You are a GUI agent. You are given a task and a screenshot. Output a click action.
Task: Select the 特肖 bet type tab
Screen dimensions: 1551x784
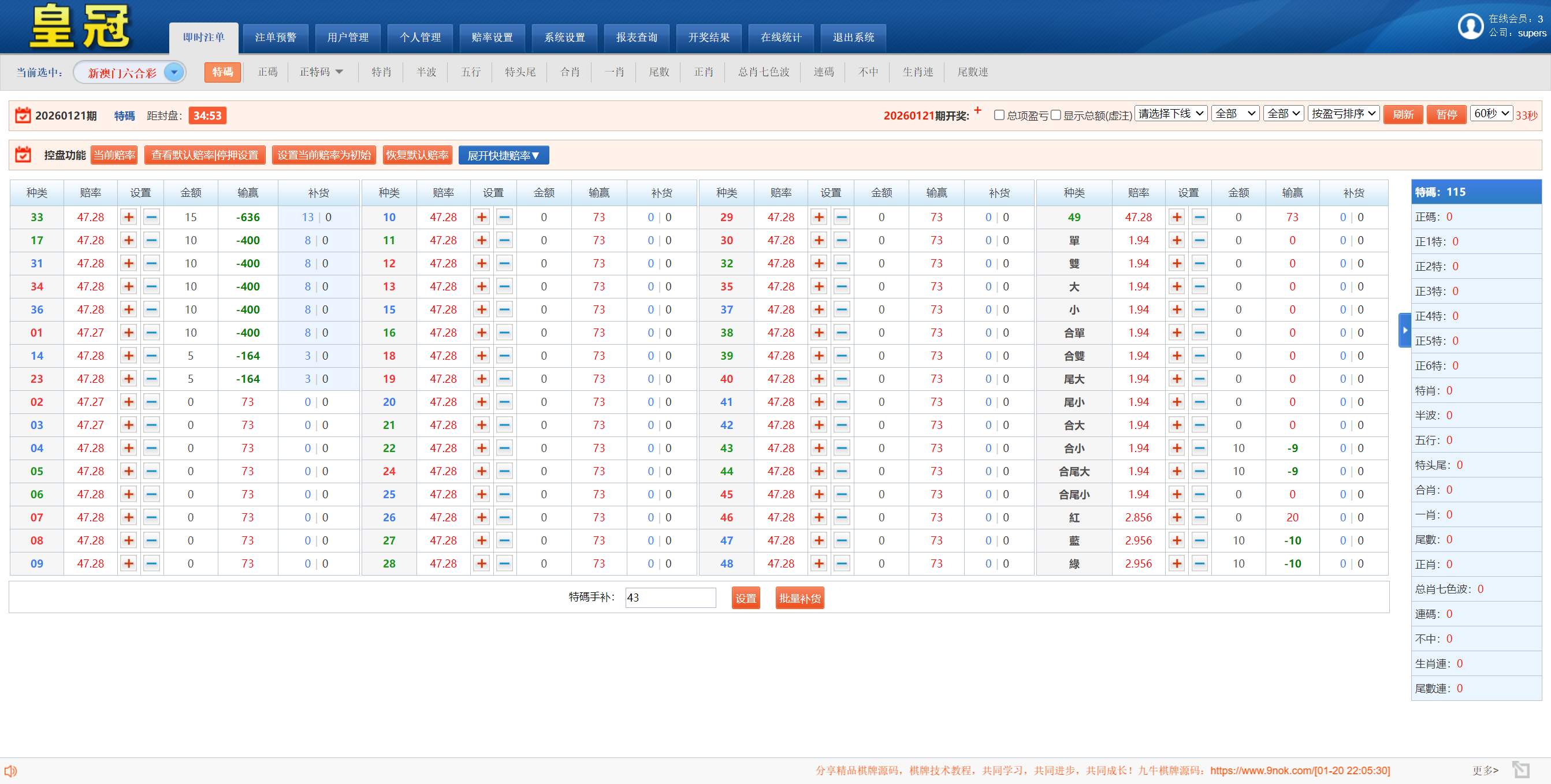[x=381, y=72]
